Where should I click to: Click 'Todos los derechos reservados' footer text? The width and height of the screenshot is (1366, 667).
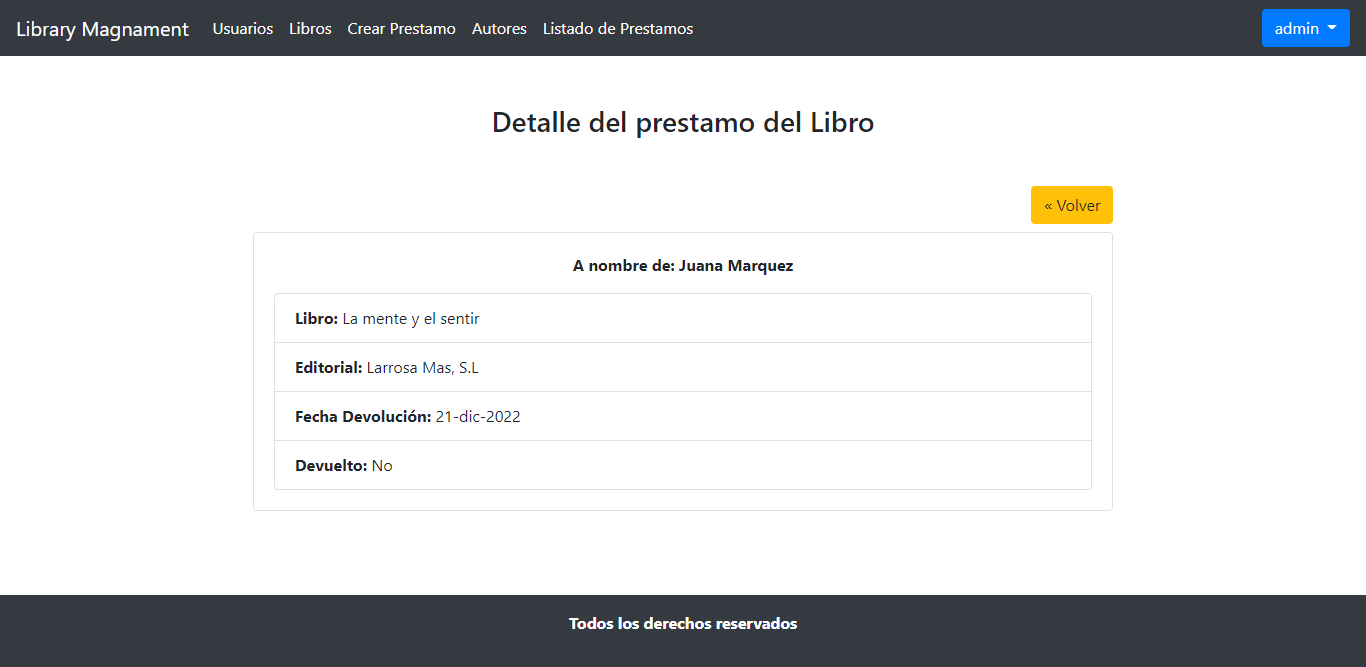point(683,624)
